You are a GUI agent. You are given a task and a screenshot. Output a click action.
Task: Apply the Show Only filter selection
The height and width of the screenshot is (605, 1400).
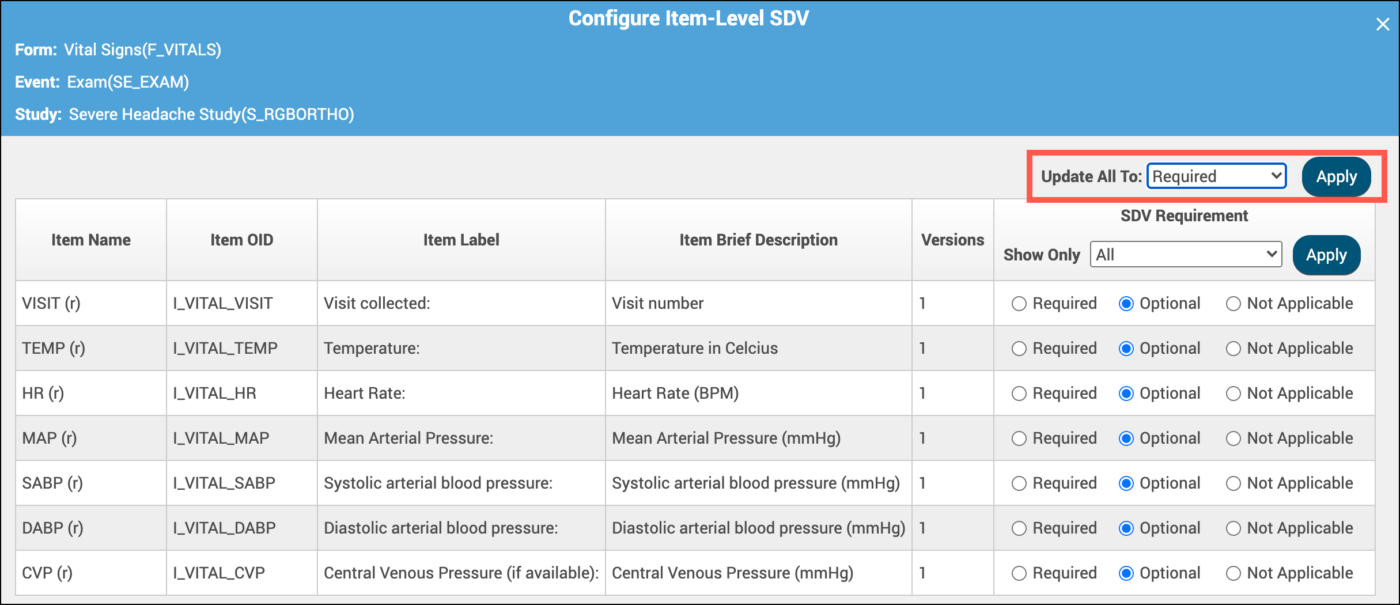point(1327,254)
